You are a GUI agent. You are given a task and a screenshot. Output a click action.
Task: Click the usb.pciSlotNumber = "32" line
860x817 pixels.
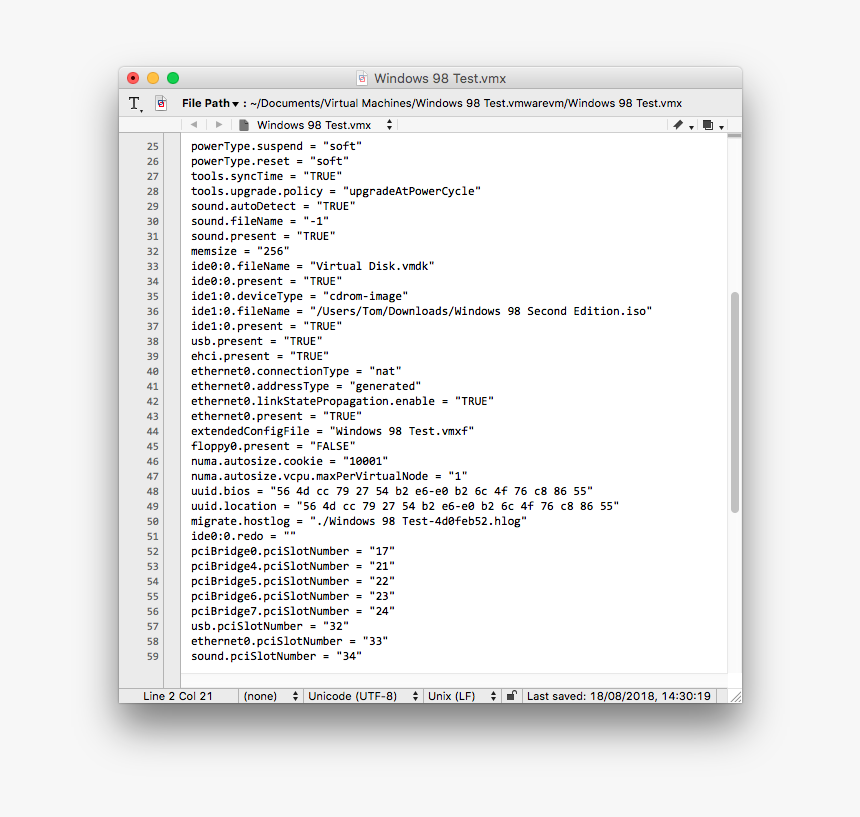270,626
